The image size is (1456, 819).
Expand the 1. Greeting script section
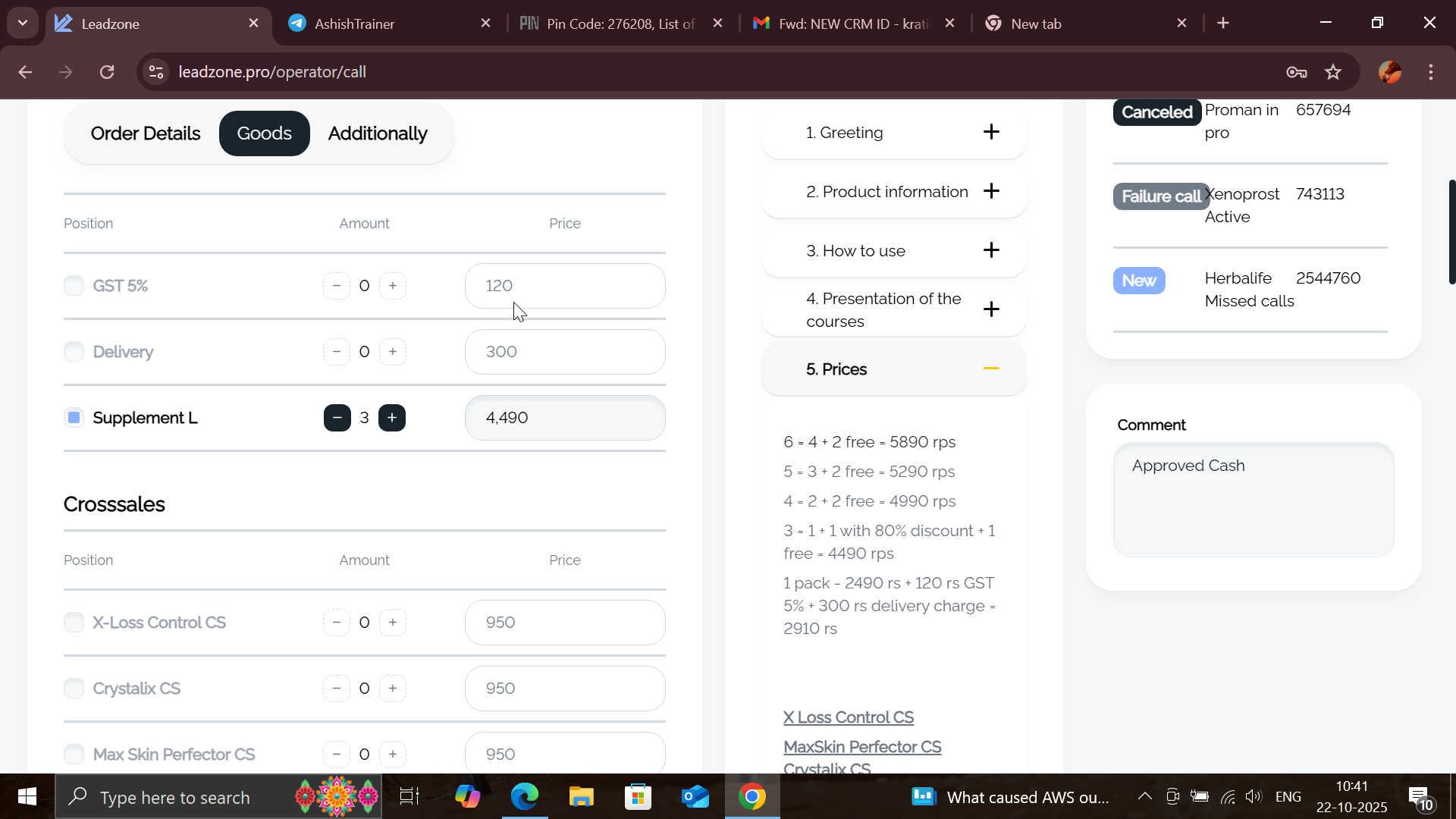pos(990,132)
